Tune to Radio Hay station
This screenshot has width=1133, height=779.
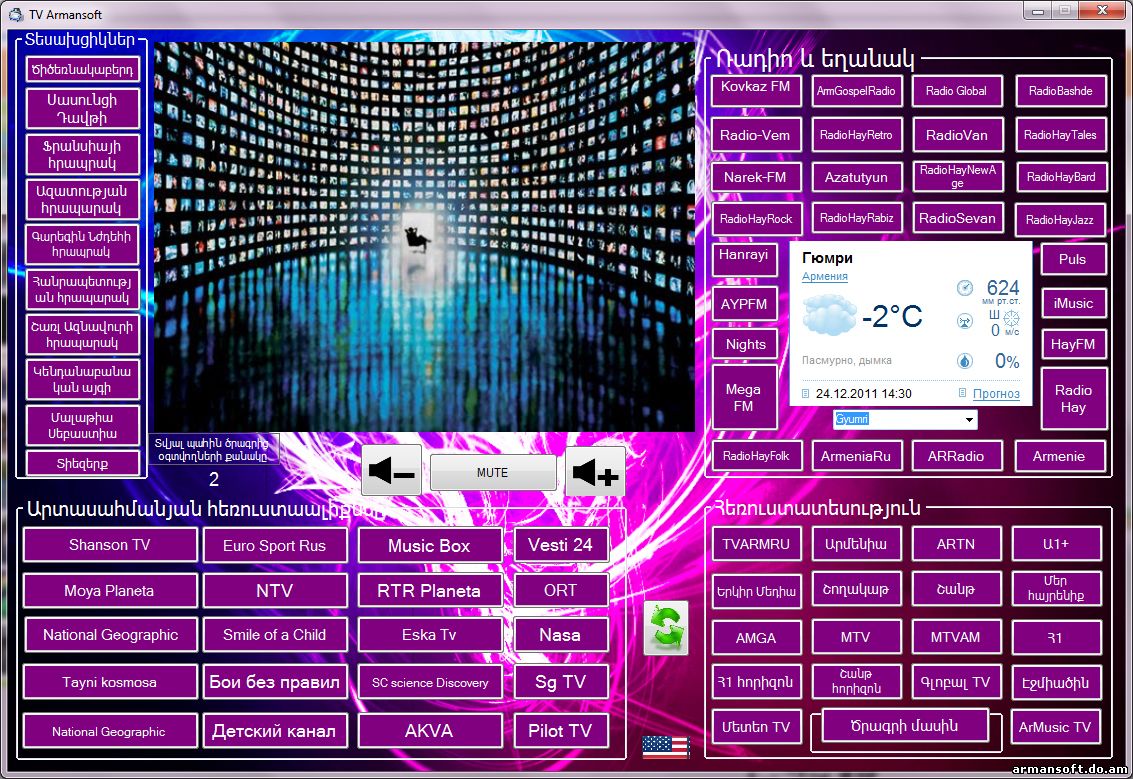click(1073, 398)
